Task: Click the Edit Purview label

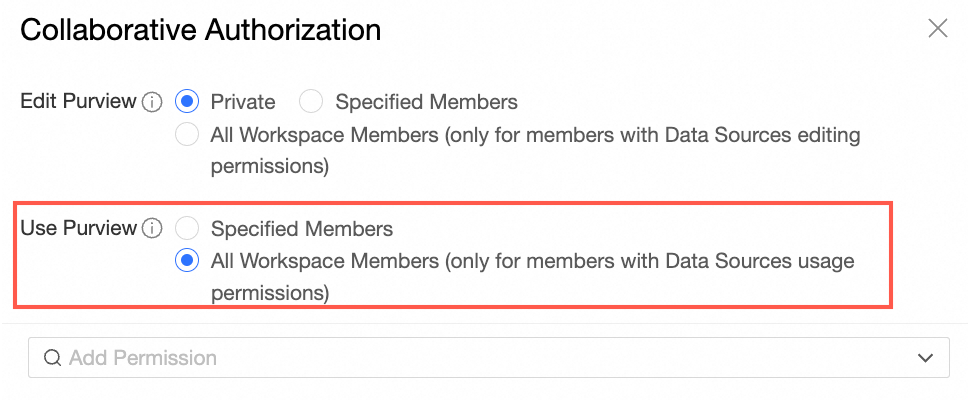Action: 79,102
